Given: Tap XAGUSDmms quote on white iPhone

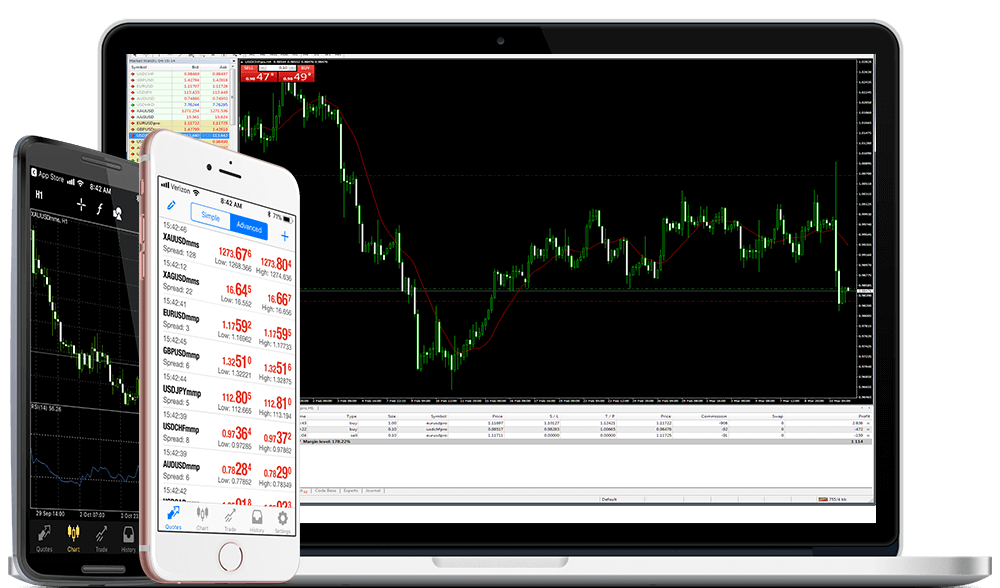Looking at the screenshot, I should coord(226,287).
